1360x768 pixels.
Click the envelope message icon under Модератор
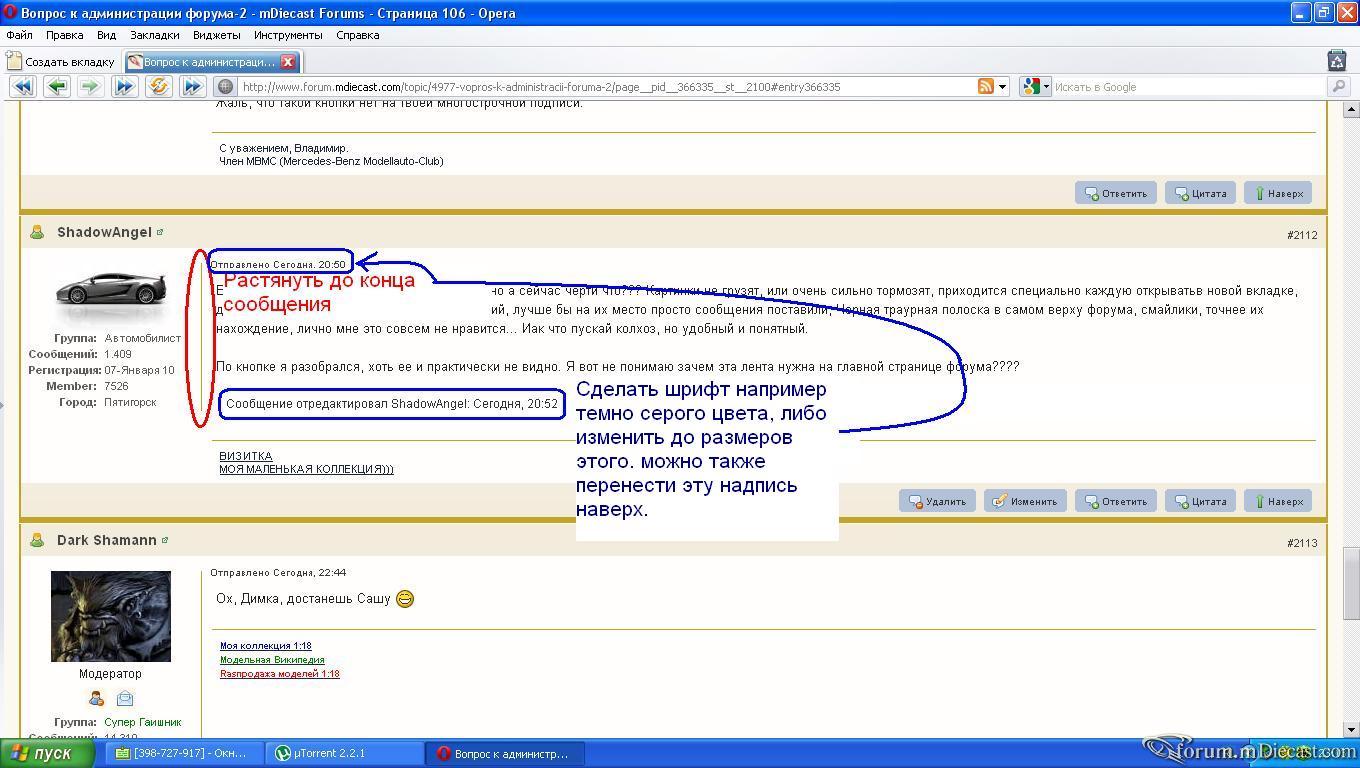tap(125, 699)
